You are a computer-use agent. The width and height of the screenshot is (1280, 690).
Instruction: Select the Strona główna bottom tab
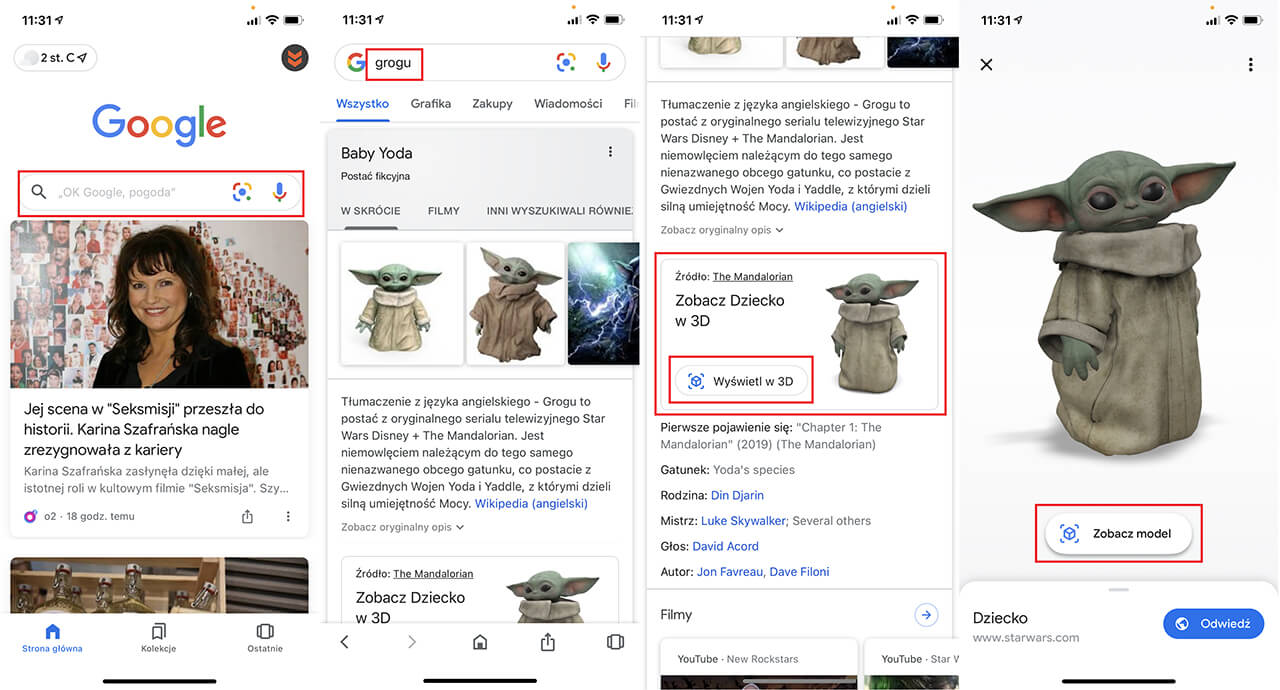click(x=53, y=638)
